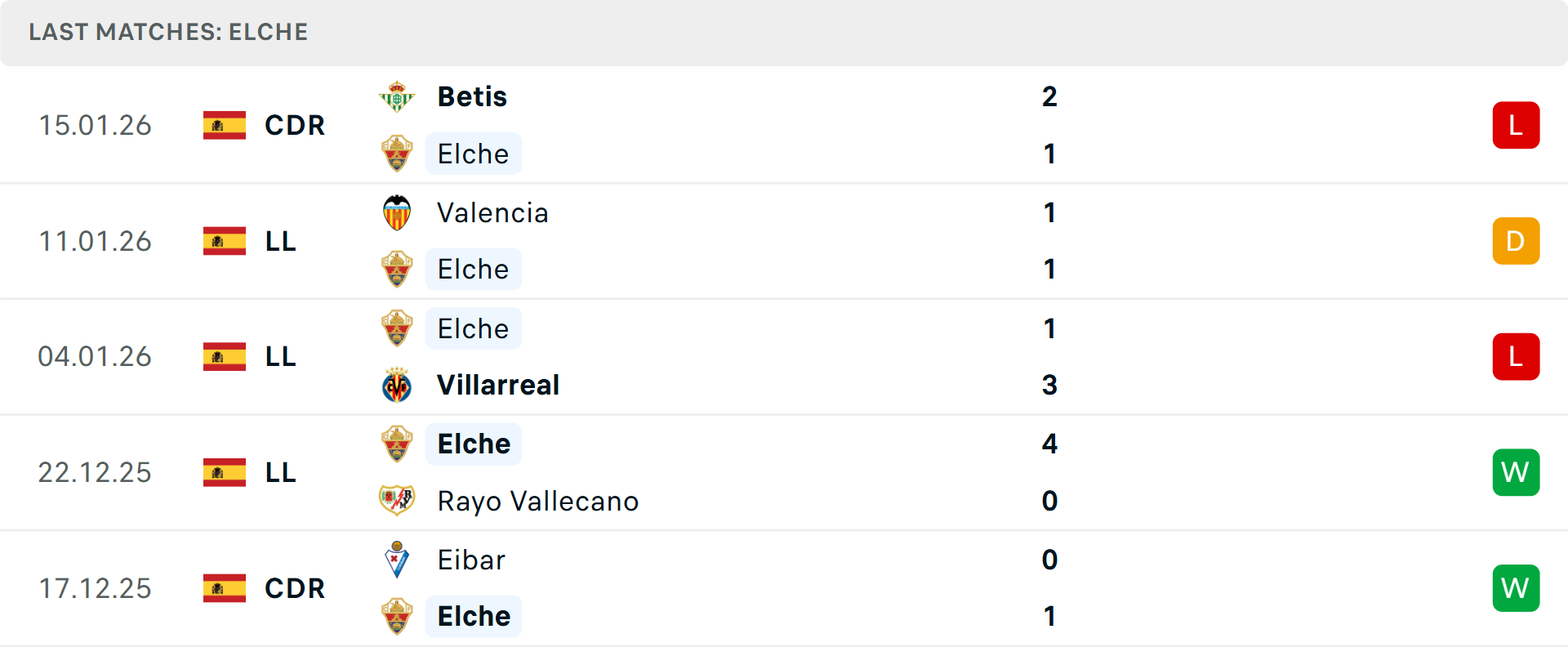Click Elche crest in the Betis match
1568x647 pixels.
click(x=397, y=154)
